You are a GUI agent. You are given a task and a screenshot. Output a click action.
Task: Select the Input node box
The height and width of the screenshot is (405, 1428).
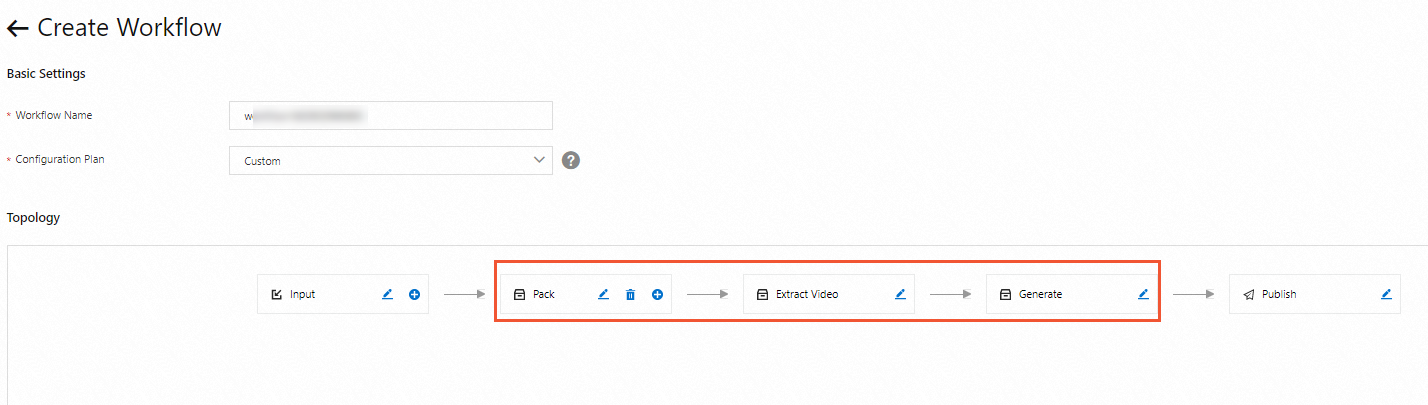(x=343, y=295)
